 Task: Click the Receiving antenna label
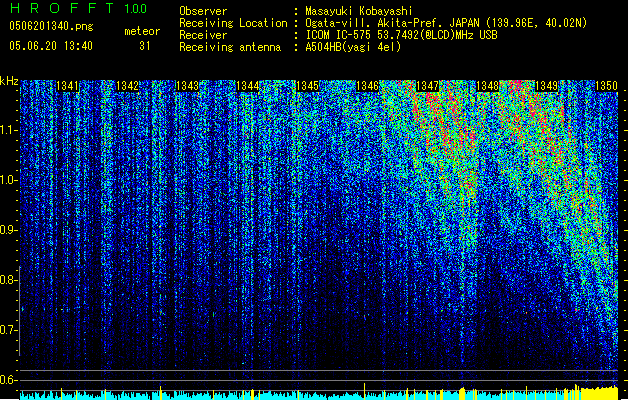tap(230, 47)
